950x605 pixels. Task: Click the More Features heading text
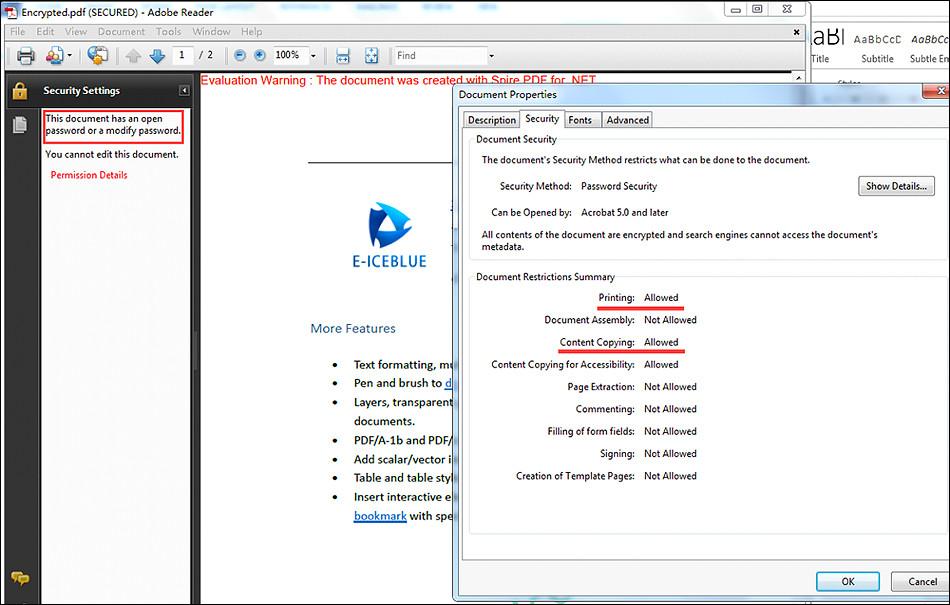(x=353, y=328)
